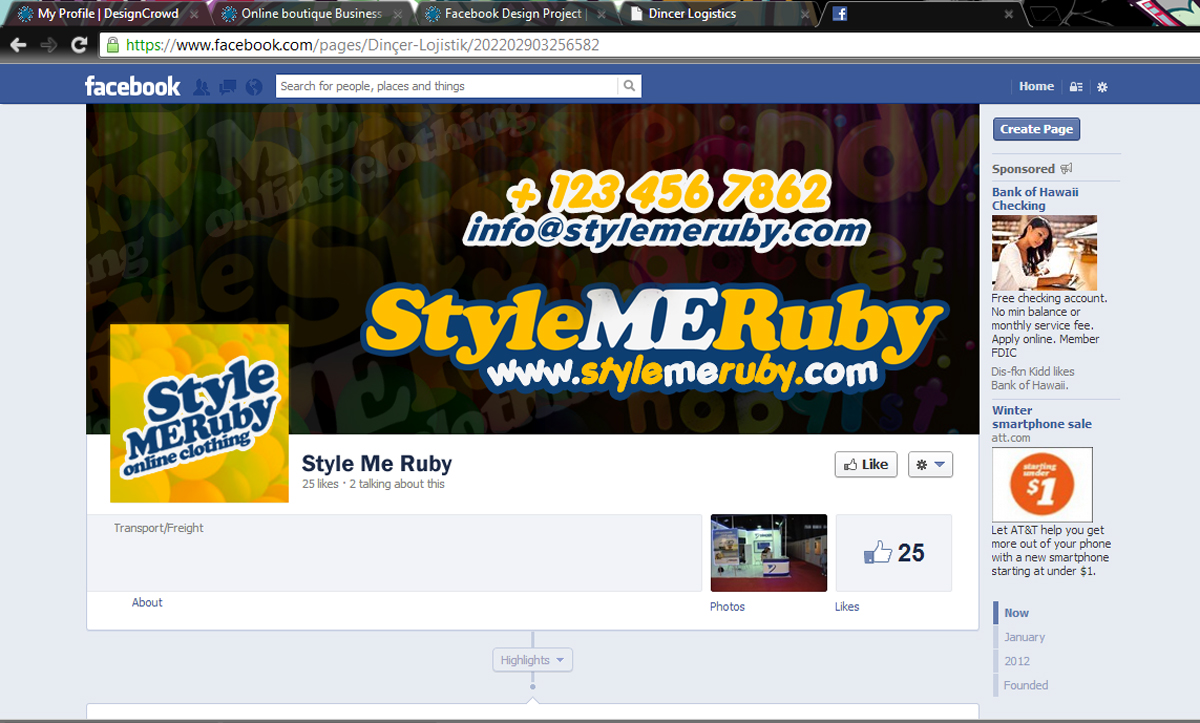The height and width of the screenshot is (723, 1200).
Task: Click the search magnifier icon
Action: coord(629,86)
